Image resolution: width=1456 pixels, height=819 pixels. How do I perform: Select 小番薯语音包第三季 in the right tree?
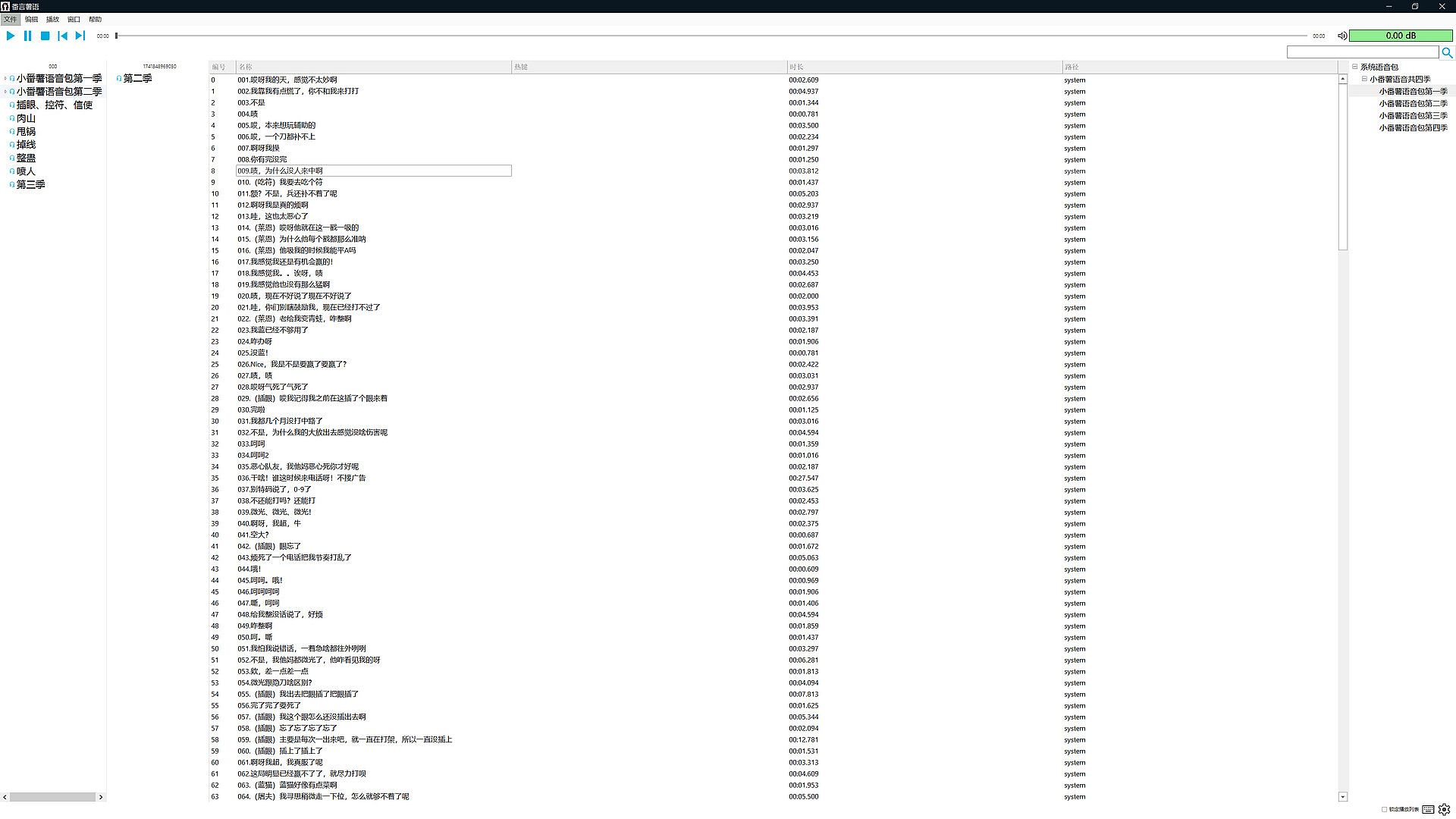click(x=1413, y=116)
